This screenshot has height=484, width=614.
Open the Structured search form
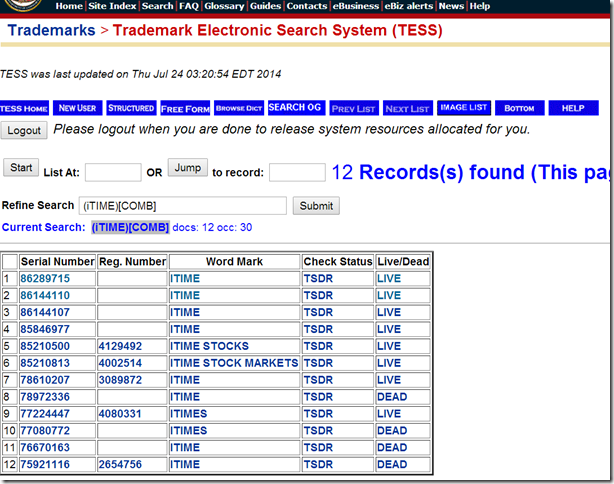coord(131,108)
